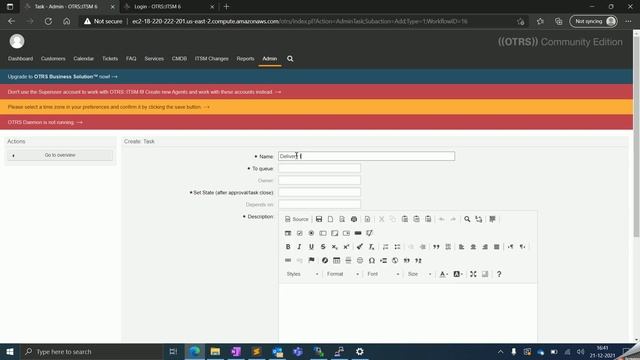This screenshot has height=360, width=640.
Task: Open the Tickets menu
Action: click(x=110, y=59)
